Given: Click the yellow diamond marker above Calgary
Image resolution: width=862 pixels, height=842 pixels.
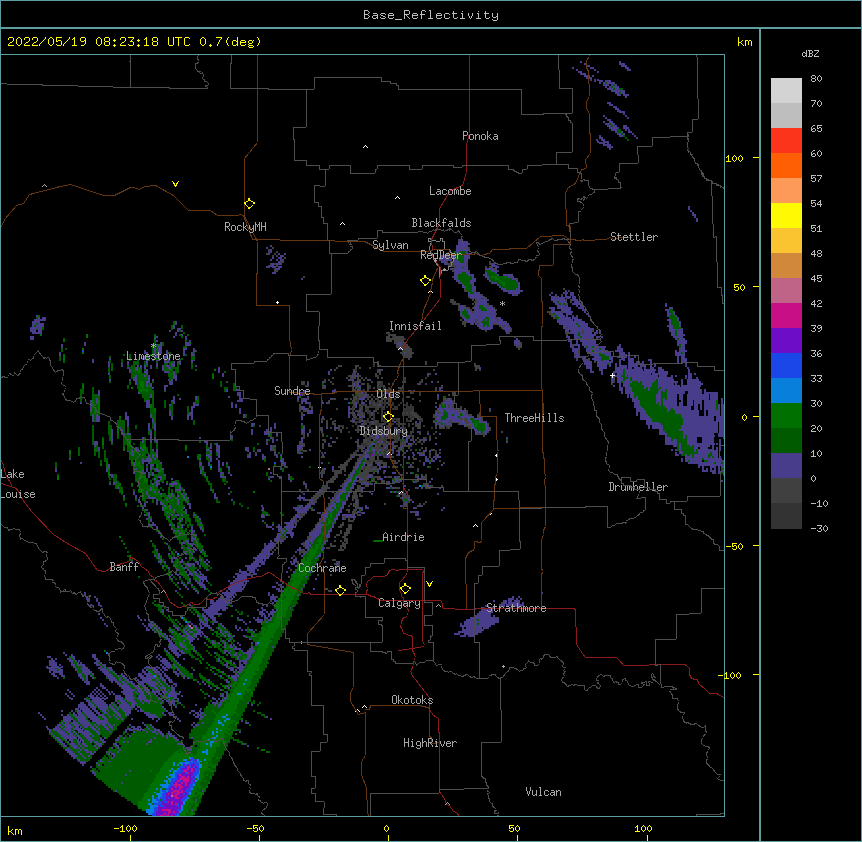Looking at the screenshot, I should 405,589.
